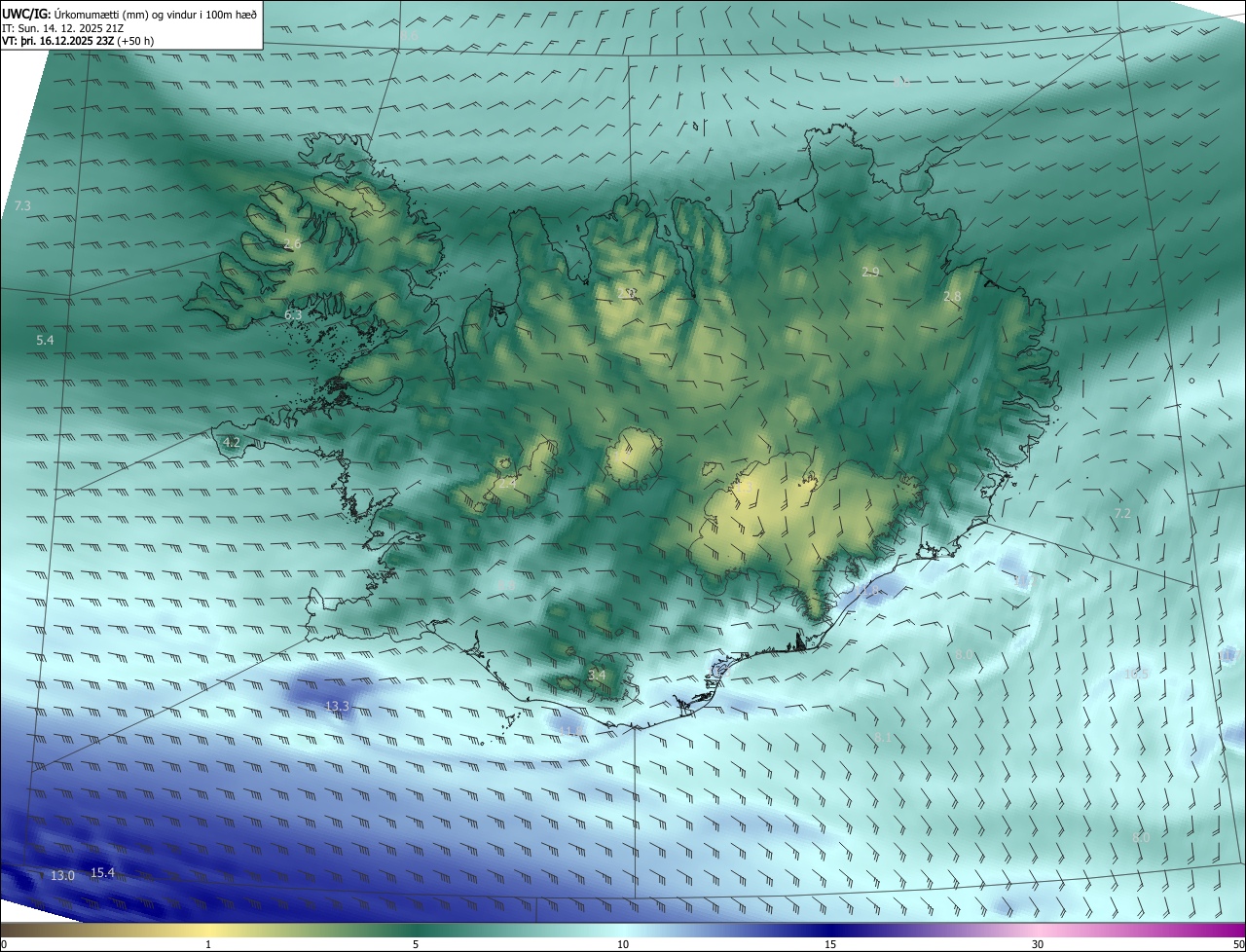Click the 7.3 precipitation value label
1246x952 pixels.
(x=23, y=206)
